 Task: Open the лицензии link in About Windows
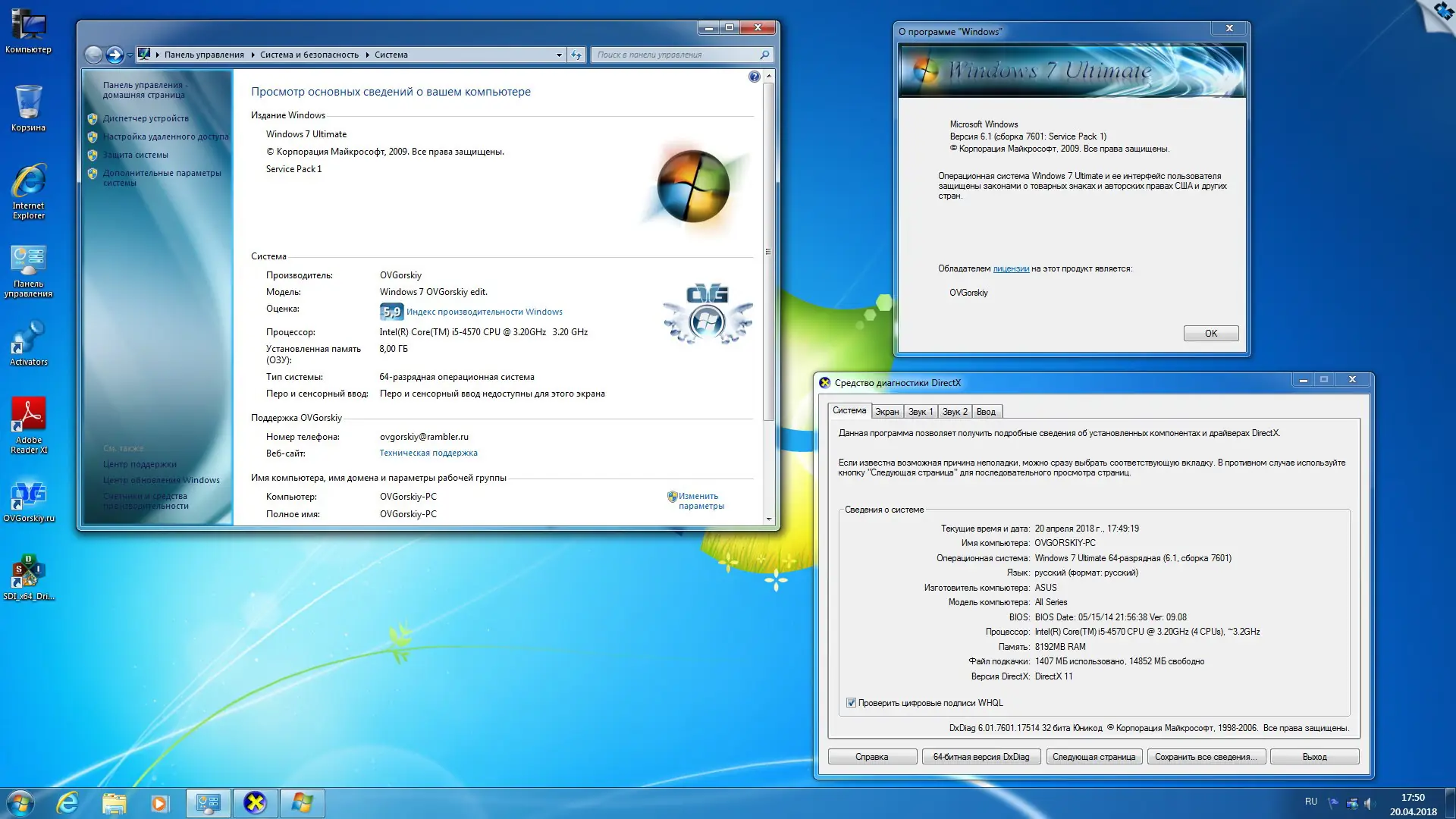[1011, 268]
